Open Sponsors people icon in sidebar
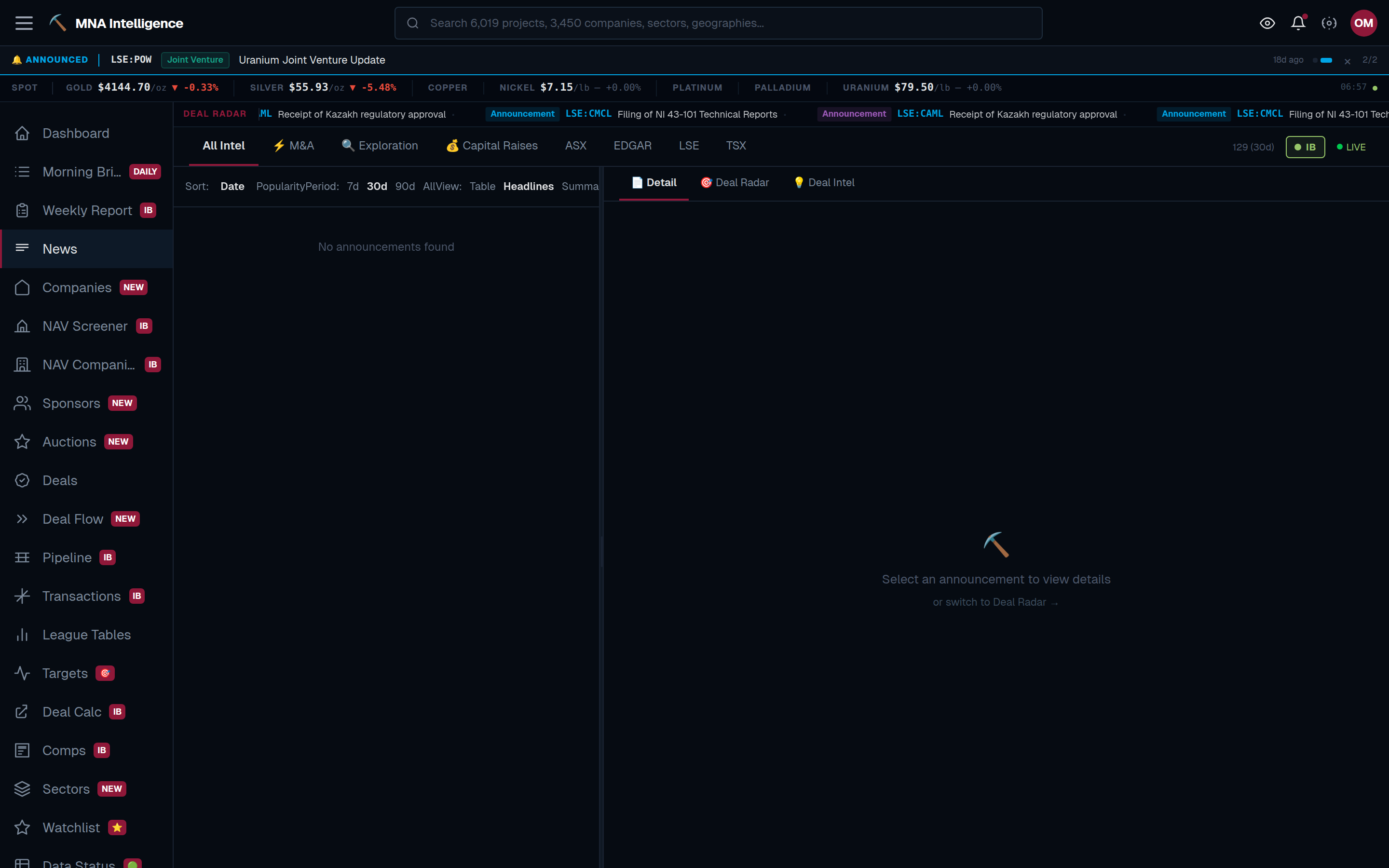Image resolution: width=1389 pixels, height=868 pixels. click(x=22, y=403)
